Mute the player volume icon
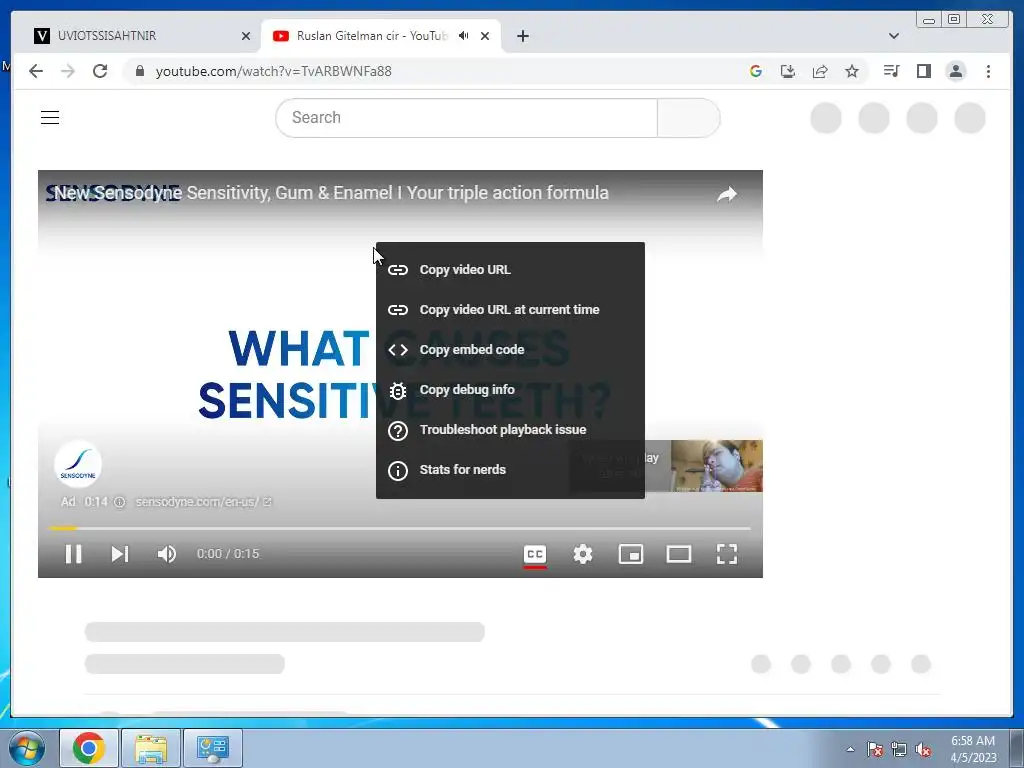 pos(167,554)
